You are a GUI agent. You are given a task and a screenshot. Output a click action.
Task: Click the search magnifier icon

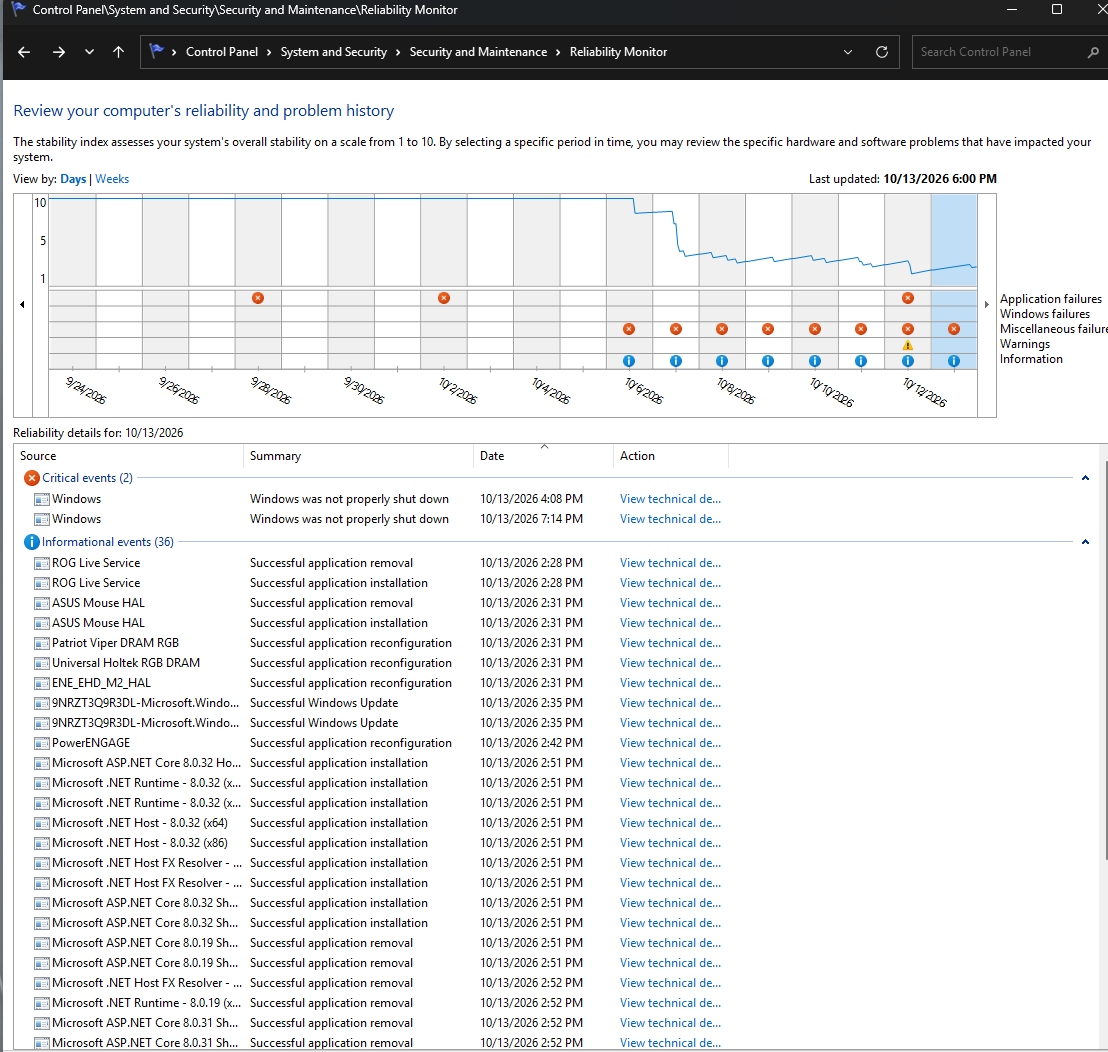point(1092,52)
